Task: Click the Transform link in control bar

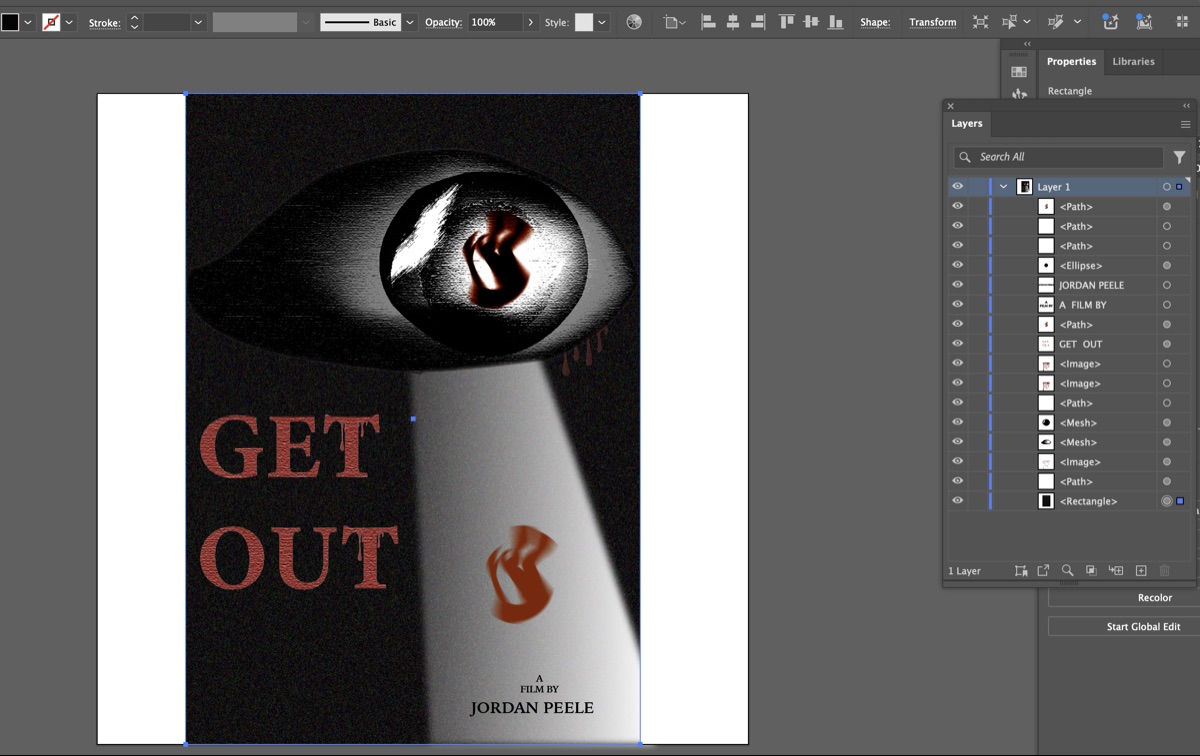Action: (933, 22)
